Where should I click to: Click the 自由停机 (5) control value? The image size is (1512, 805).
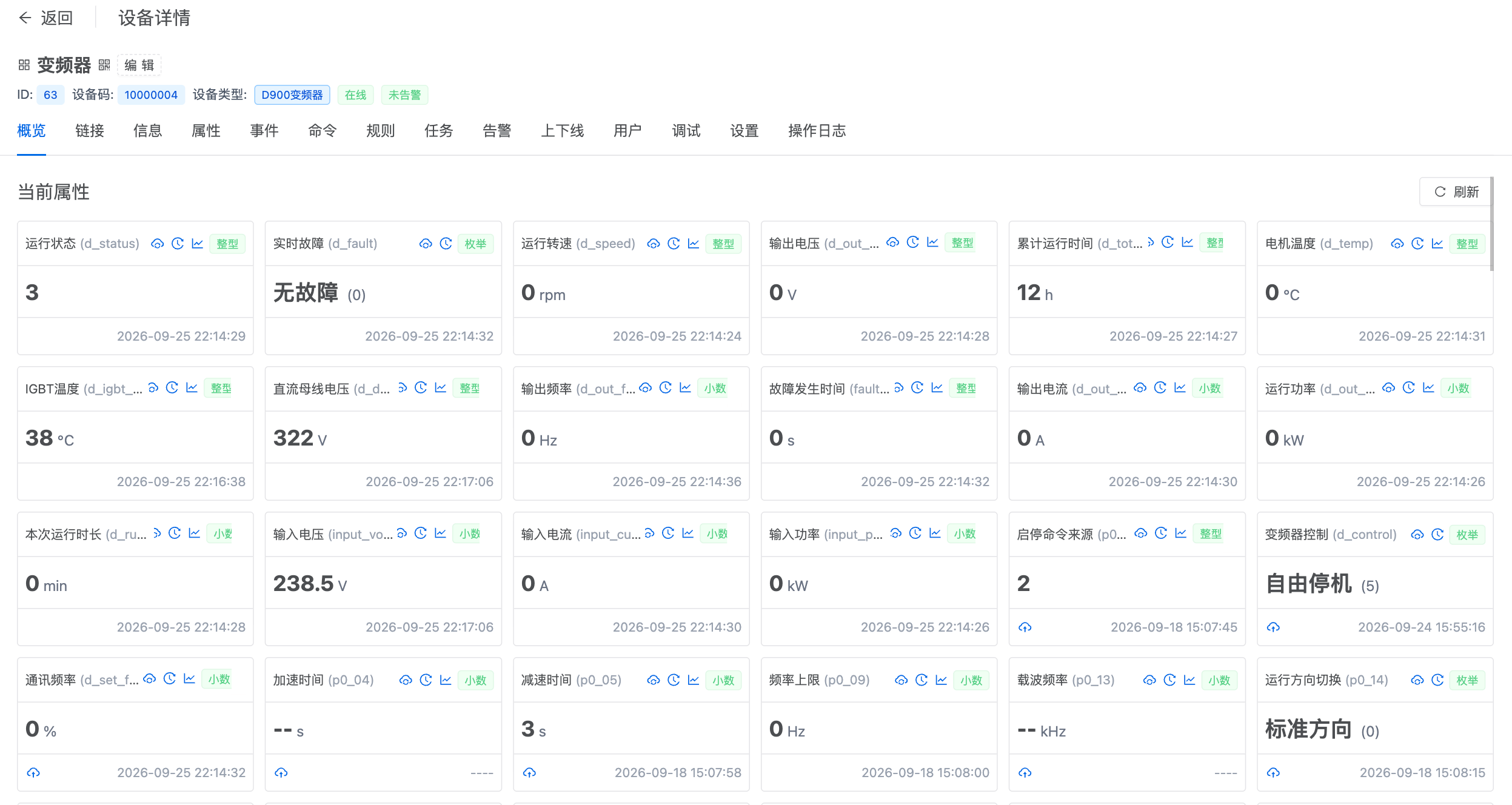pyautogui.click(x=1322, y=584)
